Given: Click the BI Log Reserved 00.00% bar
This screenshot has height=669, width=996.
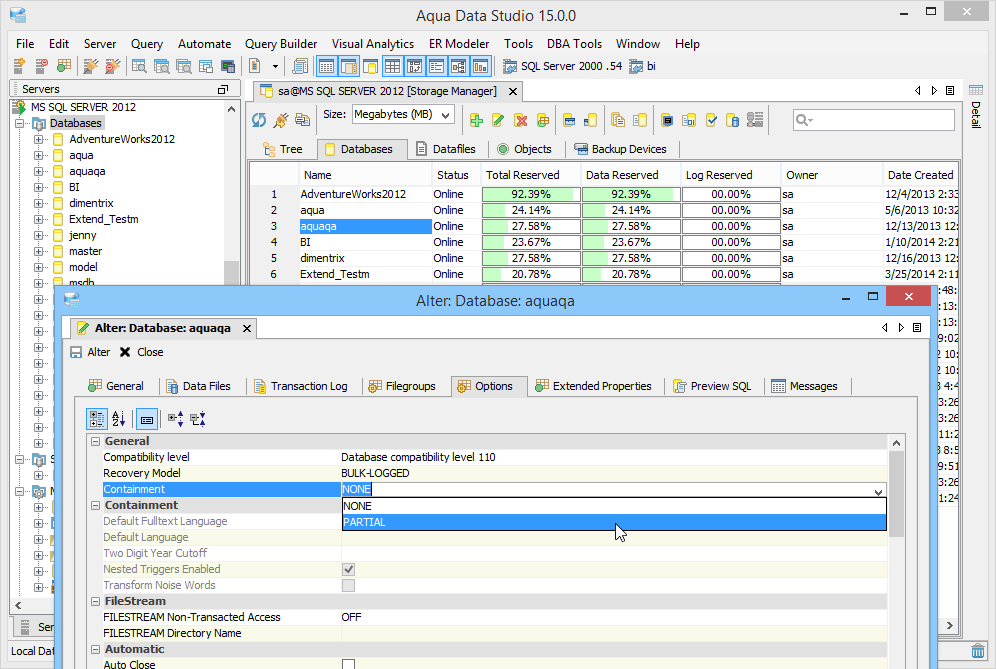Looking at the screenshot, I should pos(731,242).
